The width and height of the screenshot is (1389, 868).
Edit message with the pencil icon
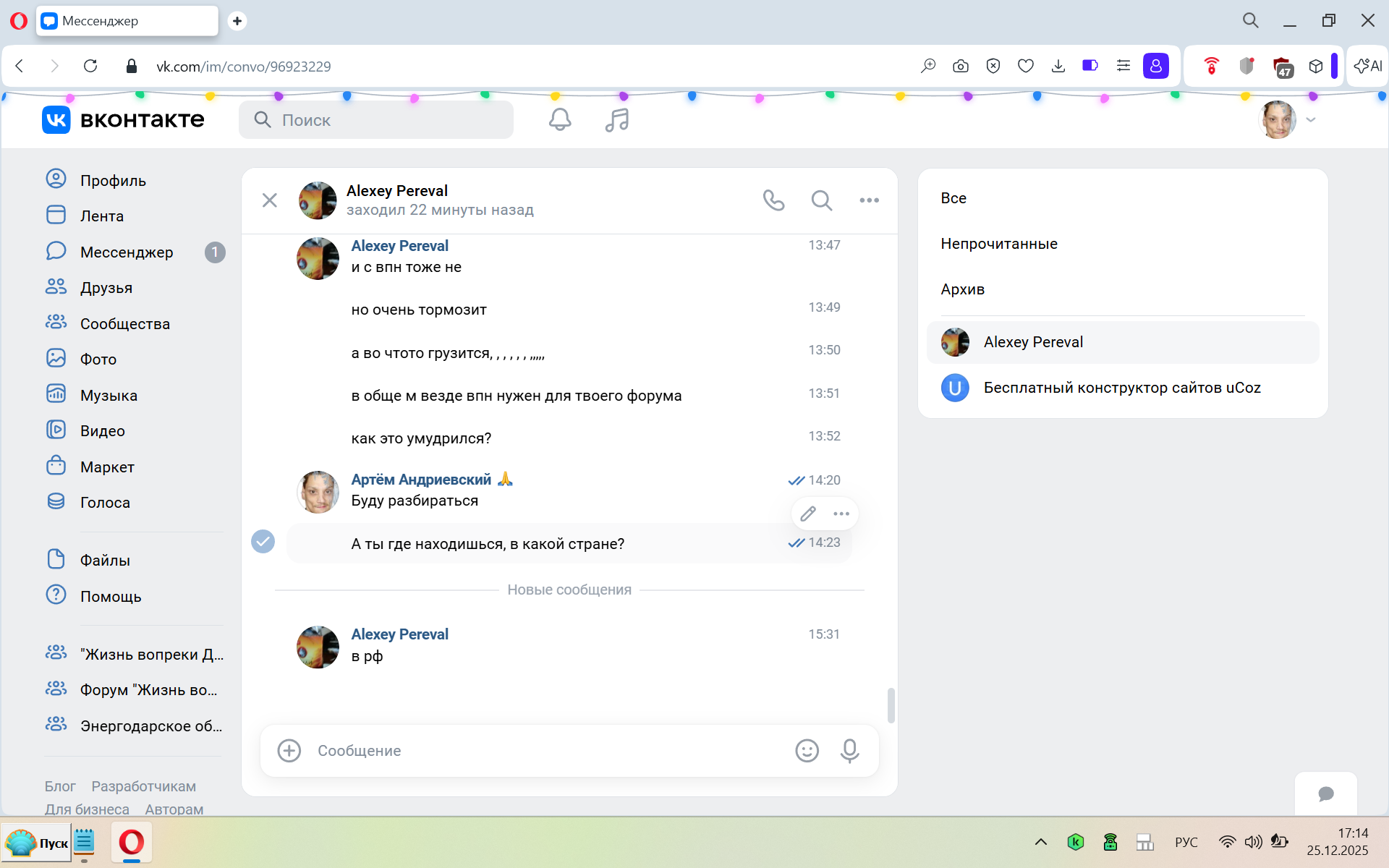[808, 514]
